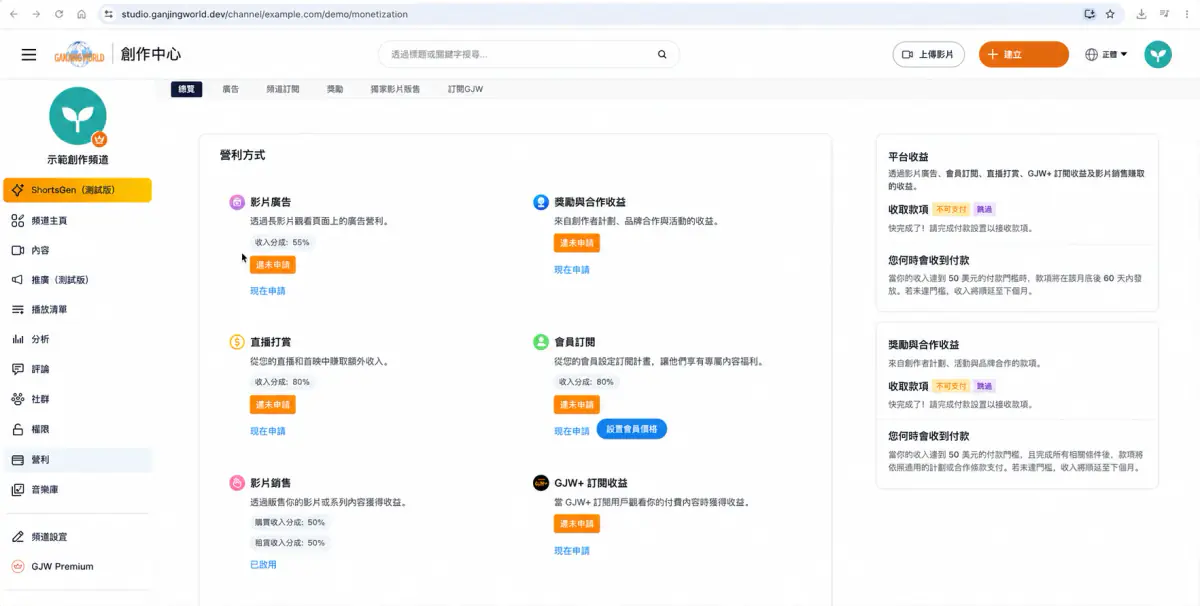Image resolution: width=1200 pixels, height=606 pixels.
Task: Click the browser home button
Action: pos(81,14)
